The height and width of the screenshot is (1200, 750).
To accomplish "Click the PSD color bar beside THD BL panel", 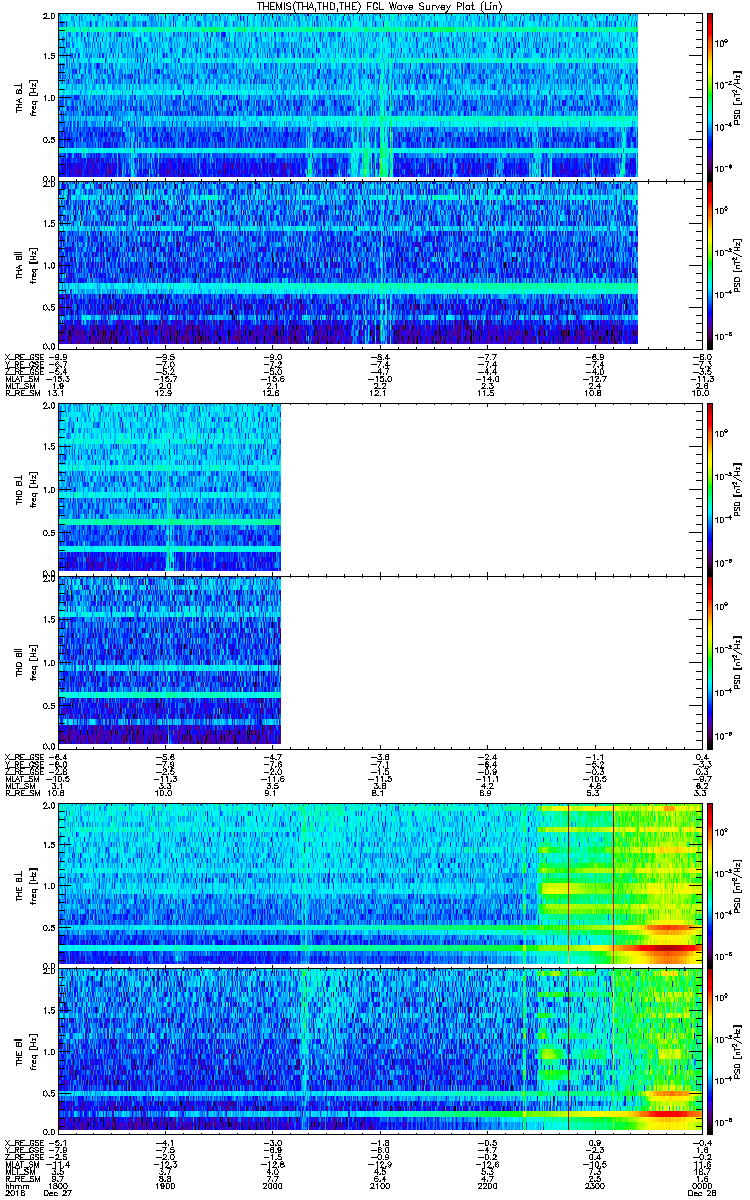I will point(711,489).
